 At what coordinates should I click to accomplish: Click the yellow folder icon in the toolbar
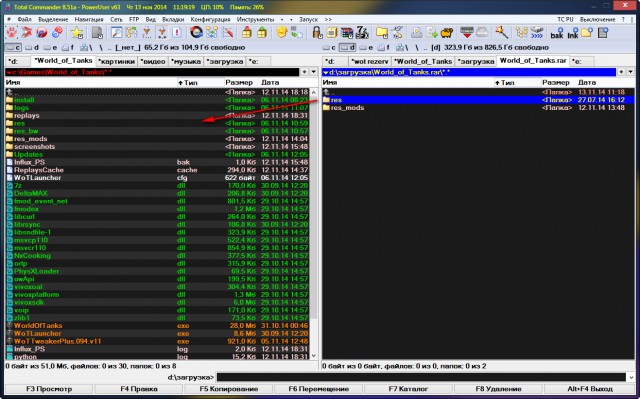tap(382, 33)
